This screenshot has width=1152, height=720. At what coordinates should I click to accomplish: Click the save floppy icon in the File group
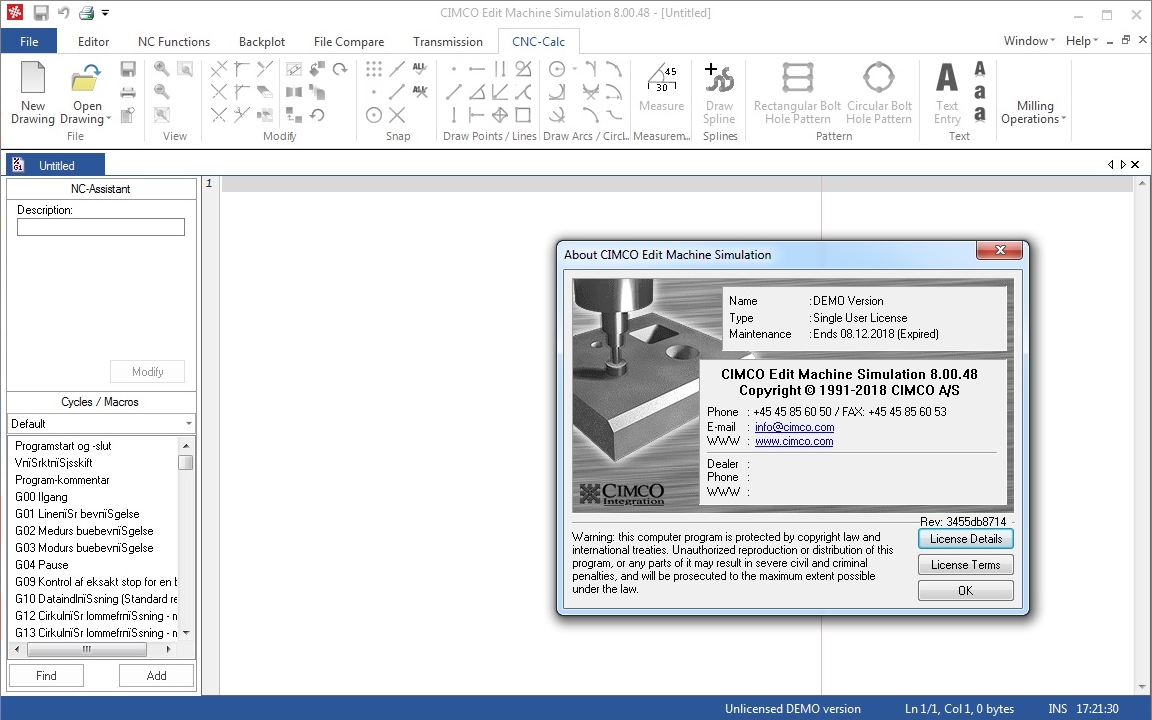[x=128, y=69]
